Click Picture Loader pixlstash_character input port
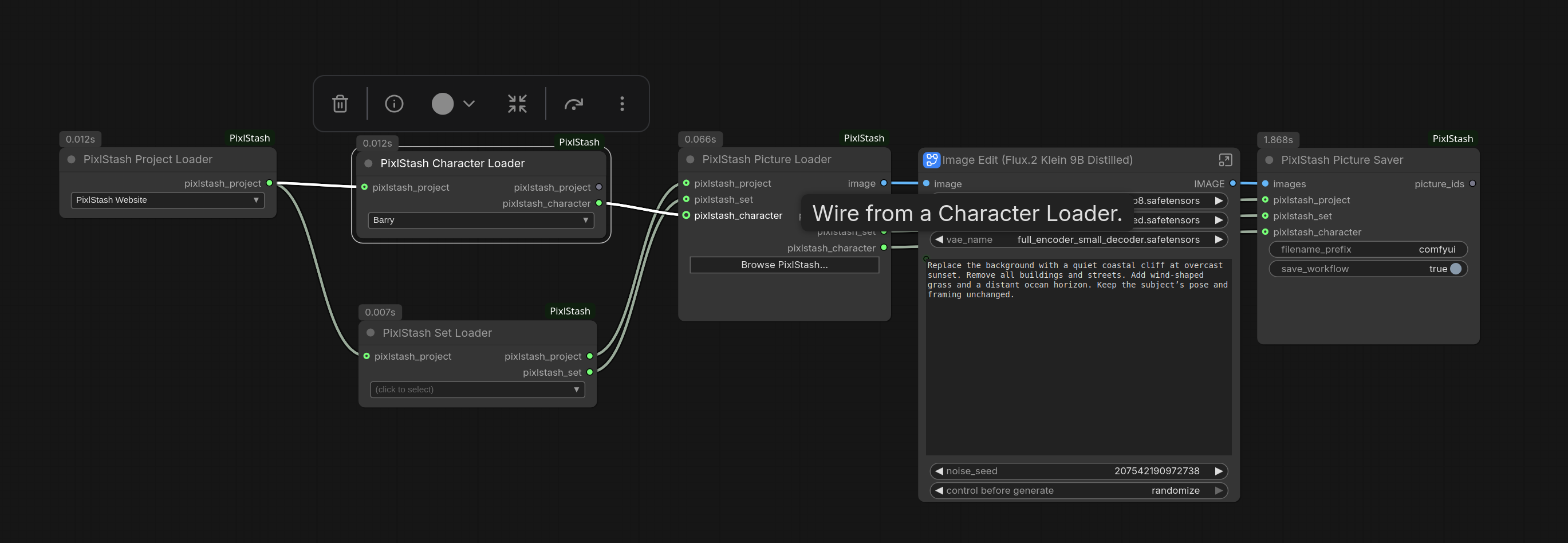Viewport: 1568px width, 543px height. coord(686,215)
